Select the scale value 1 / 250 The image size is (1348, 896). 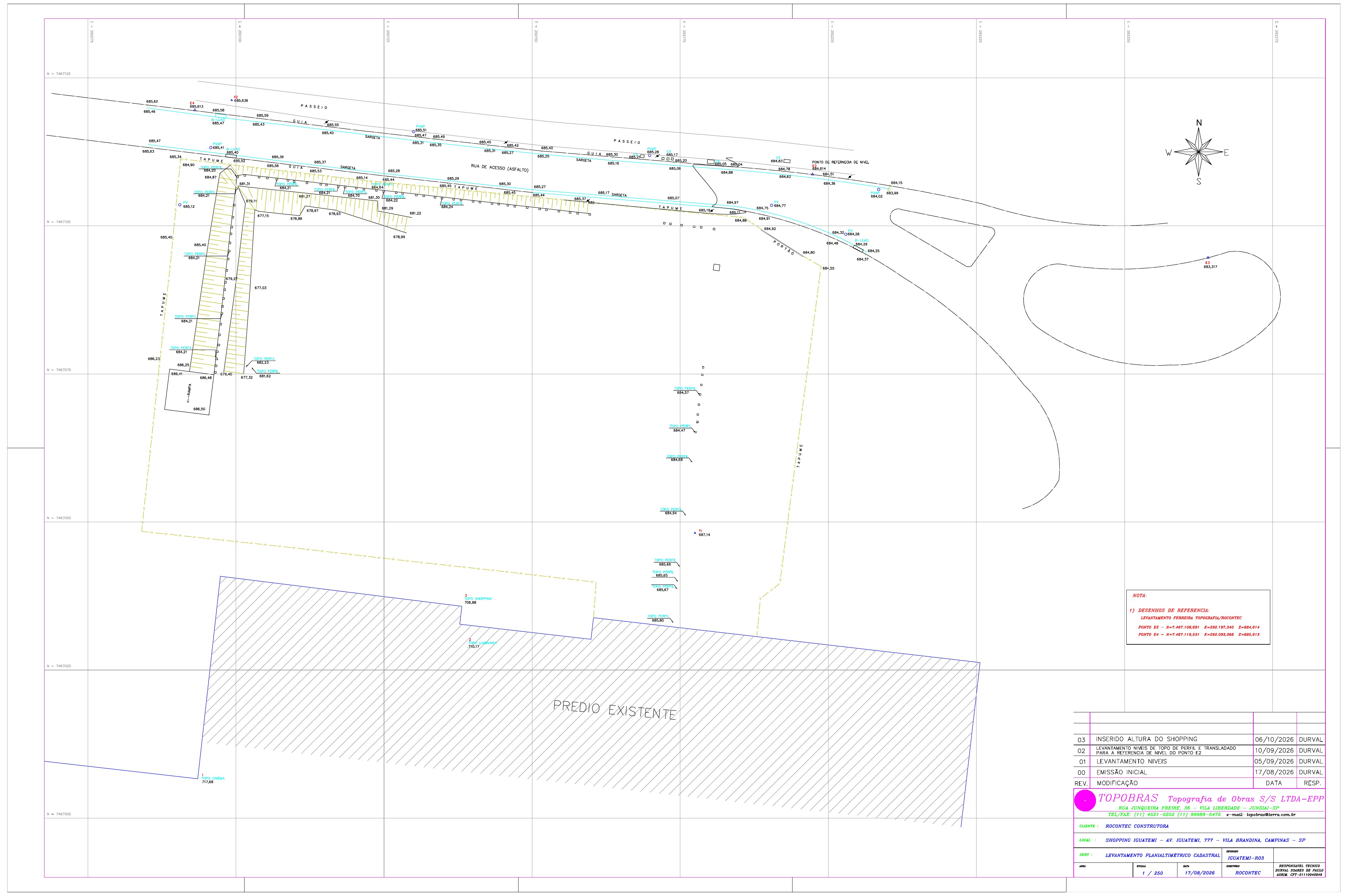(1152, 873)
